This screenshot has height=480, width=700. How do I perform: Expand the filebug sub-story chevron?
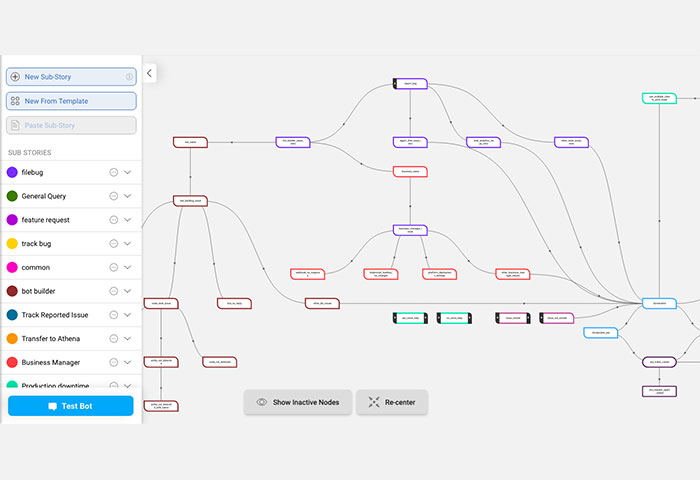128,172
